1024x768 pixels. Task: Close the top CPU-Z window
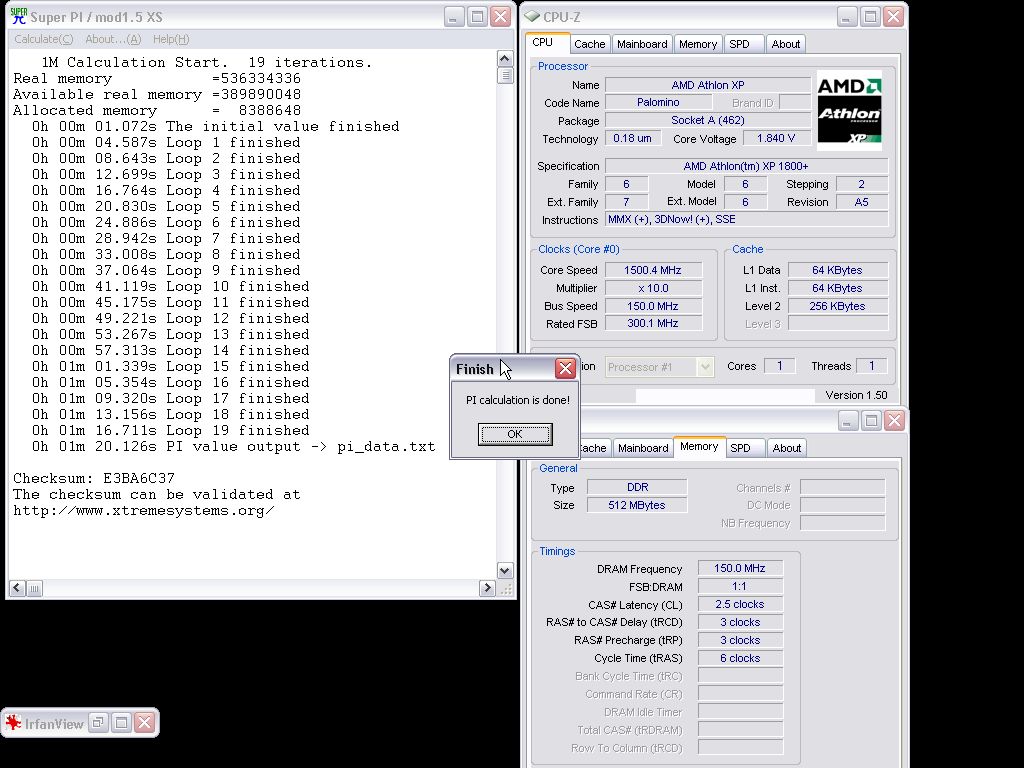[x=894, y=16]
